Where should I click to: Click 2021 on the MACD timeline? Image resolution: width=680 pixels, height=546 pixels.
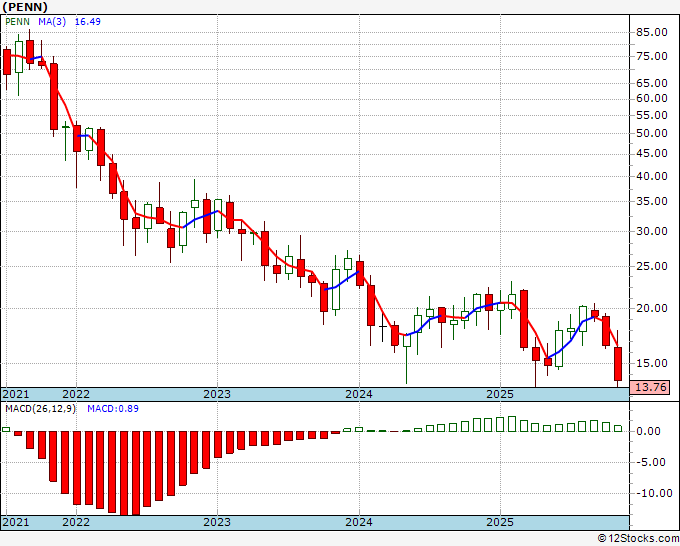(x=16, y=522)
